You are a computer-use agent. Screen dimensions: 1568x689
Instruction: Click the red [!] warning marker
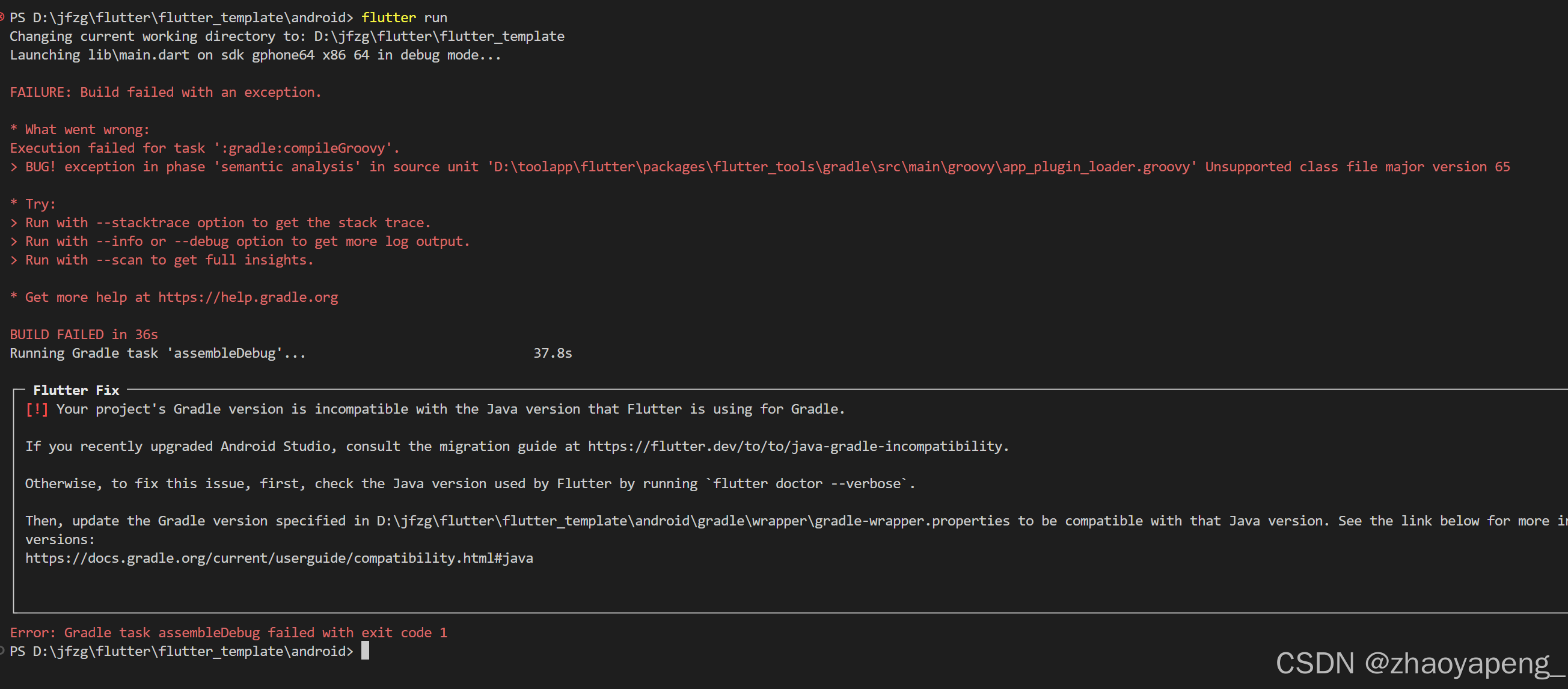[x=37, y=409]
